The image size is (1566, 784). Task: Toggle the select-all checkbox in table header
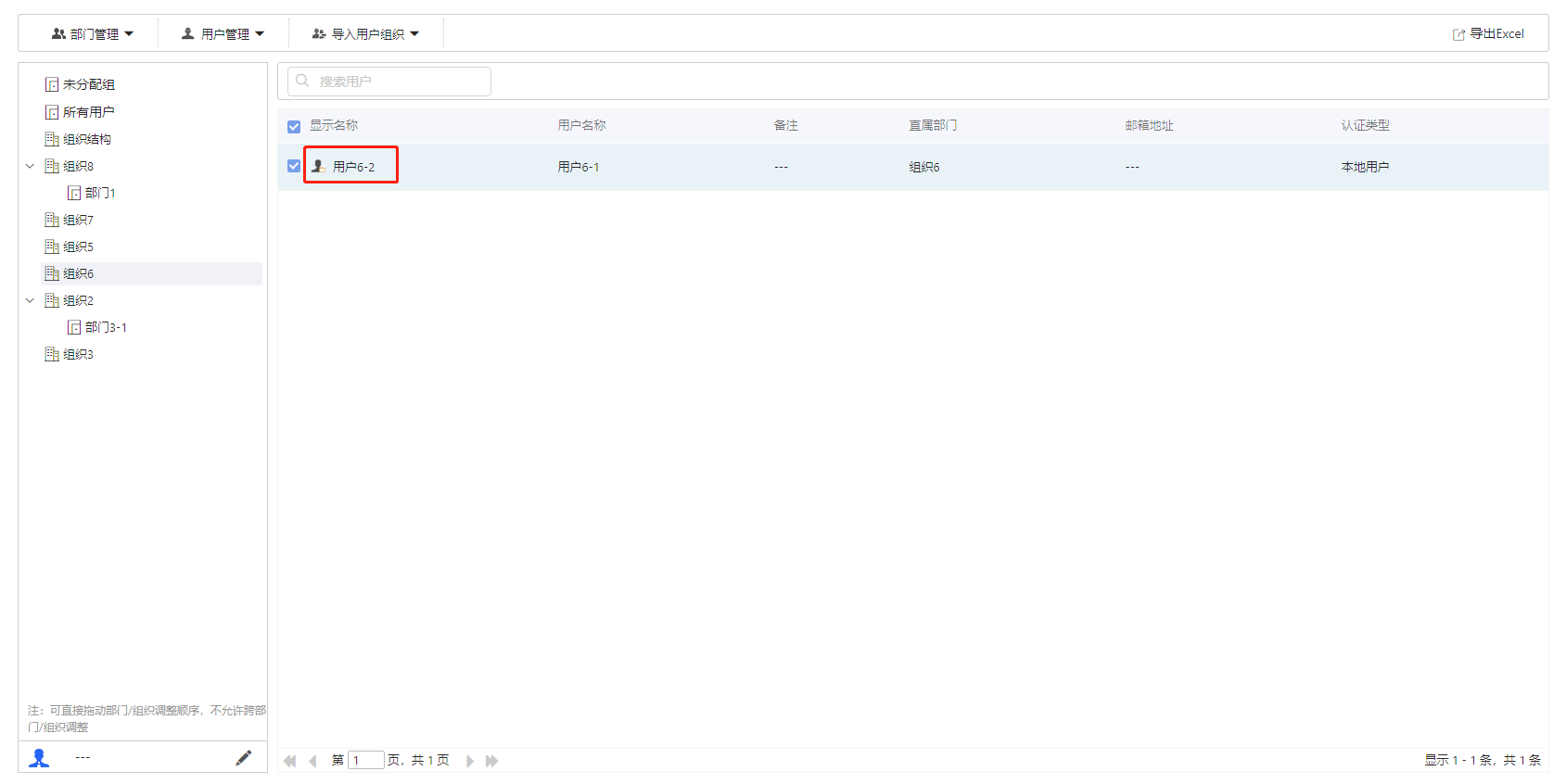pyautogui.click(x=294, y=127)
